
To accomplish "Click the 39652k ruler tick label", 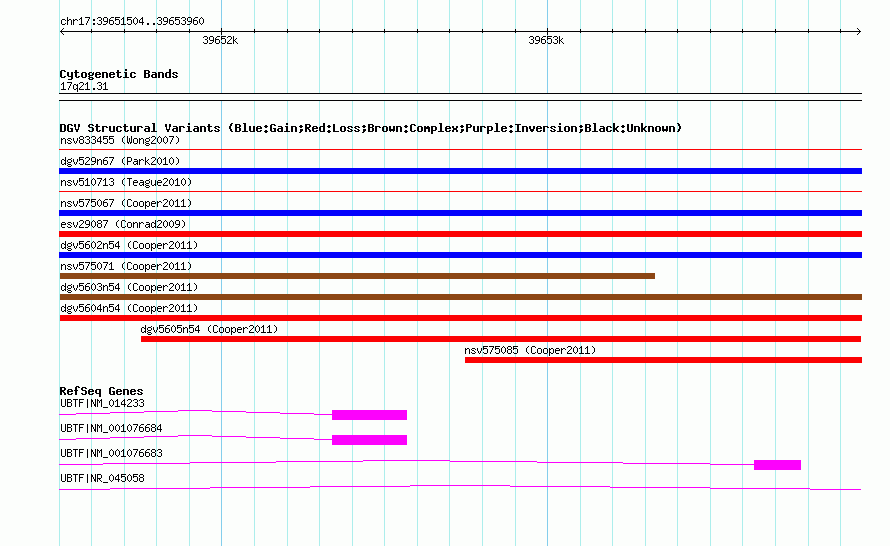I will point(220,40).
